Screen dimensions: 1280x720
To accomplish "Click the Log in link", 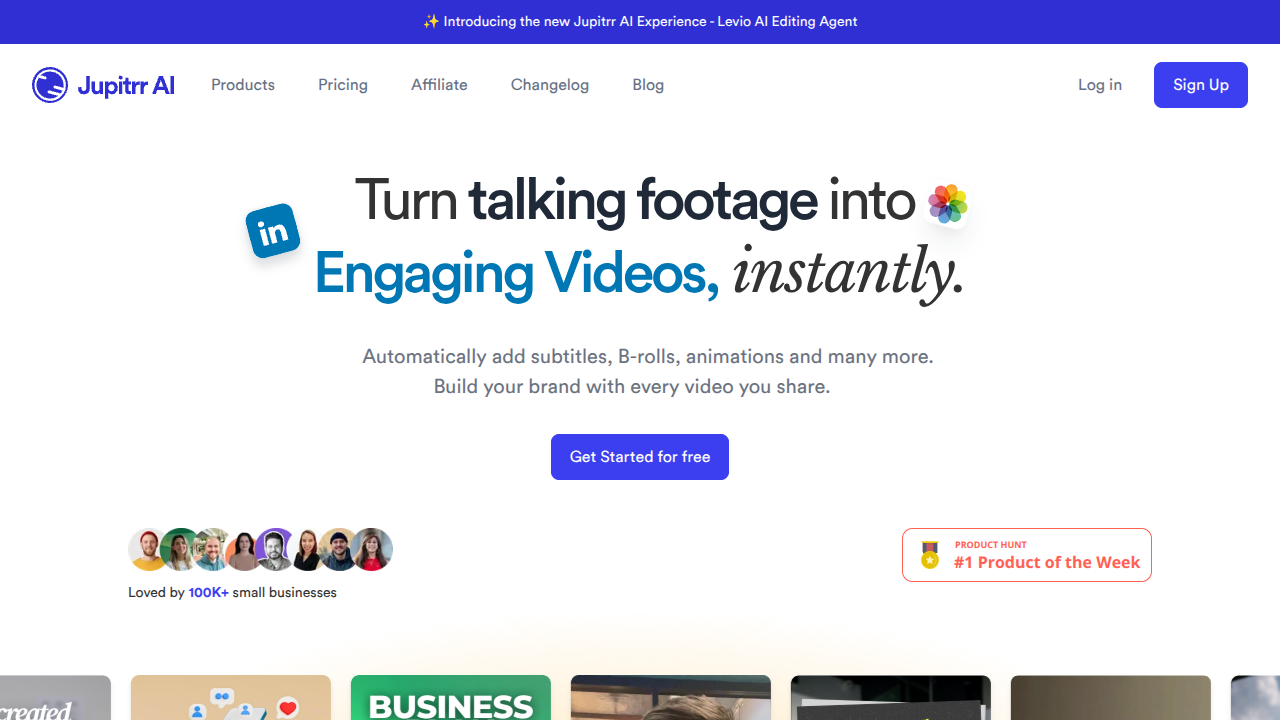I will (x=1099, y=85).
